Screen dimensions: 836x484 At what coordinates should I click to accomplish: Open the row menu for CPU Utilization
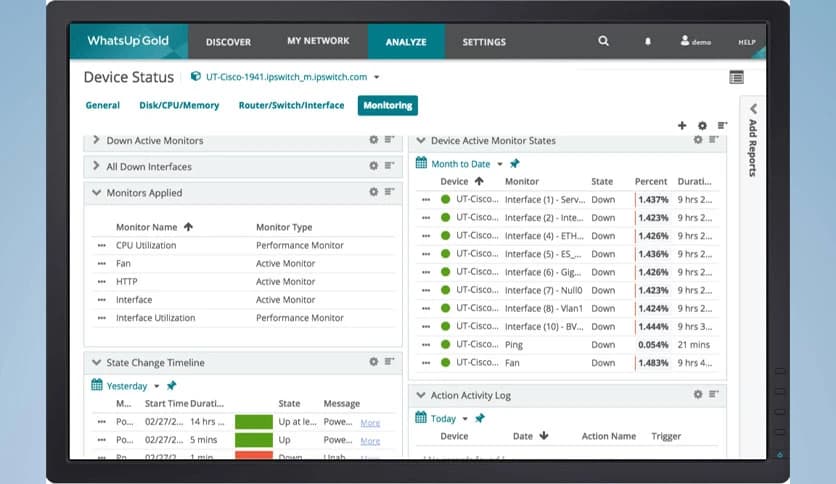tap(101, 245)
